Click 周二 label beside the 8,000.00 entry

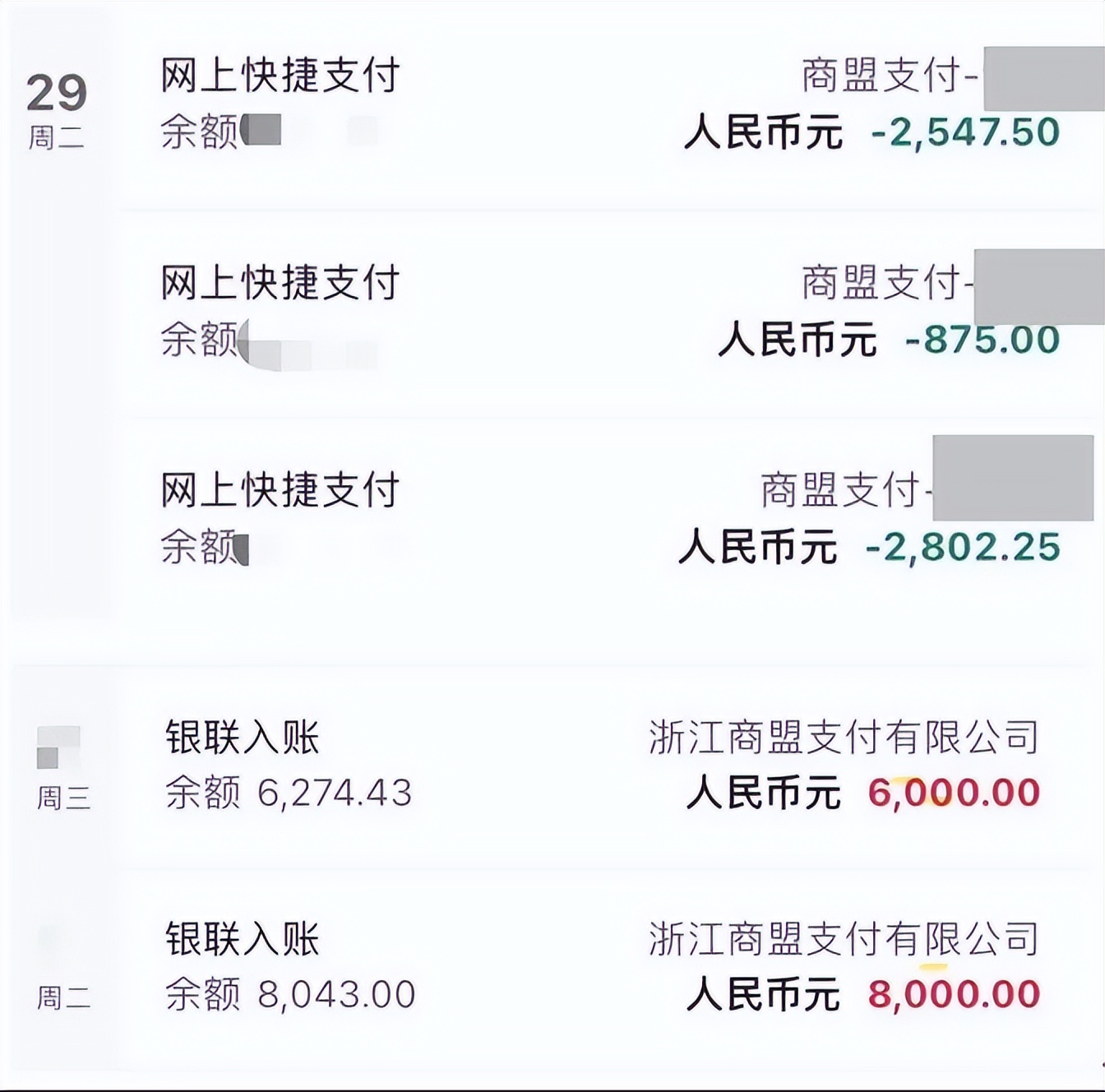(63, 998)
